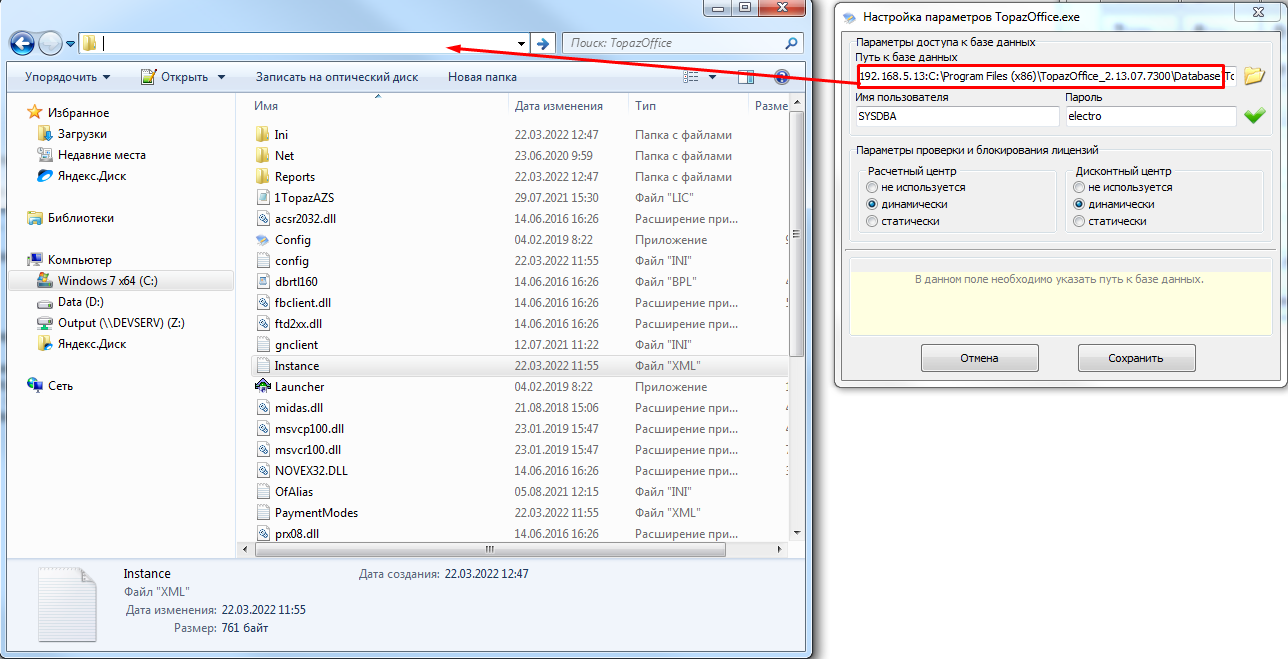Open Яндекс.Диск under Избранное
This screenshot has height=659, width=1288.
pos(92,176)
